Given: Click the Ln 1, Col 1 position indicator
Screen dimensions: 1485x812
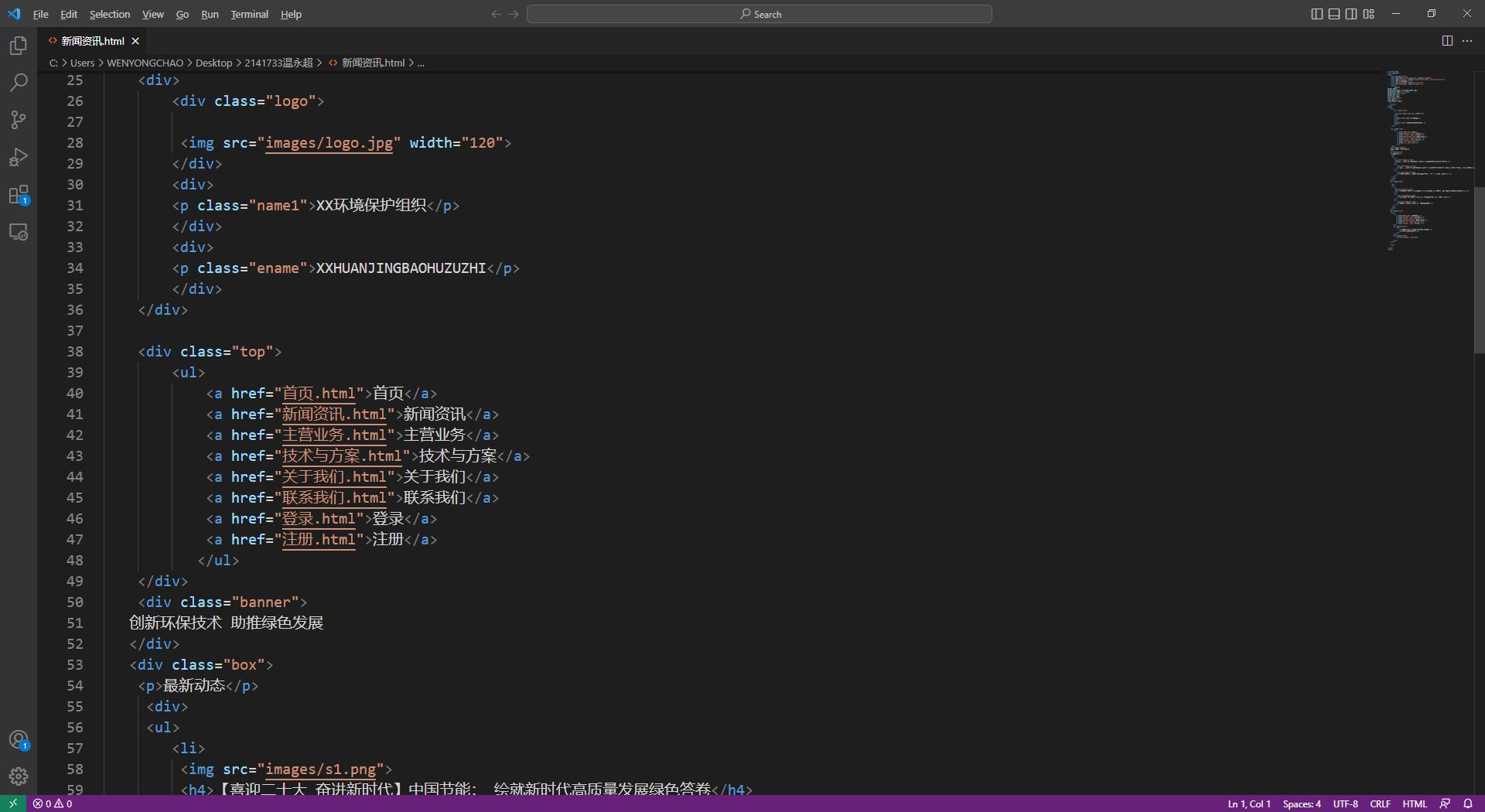Looking at the screenshot, I should (x=1249, y=804).
